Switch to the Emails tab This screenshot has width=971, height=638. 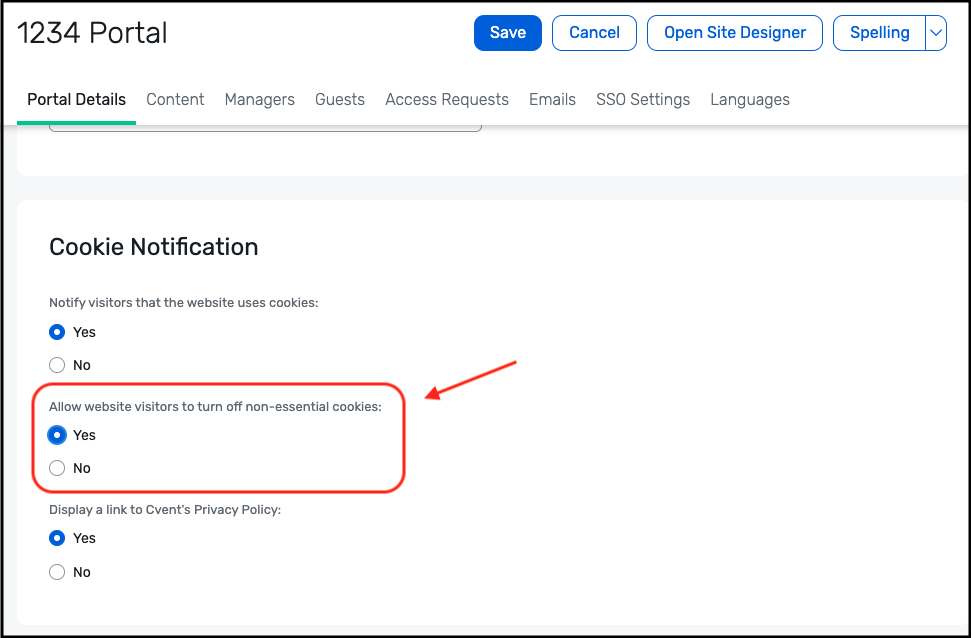[552, 100]
